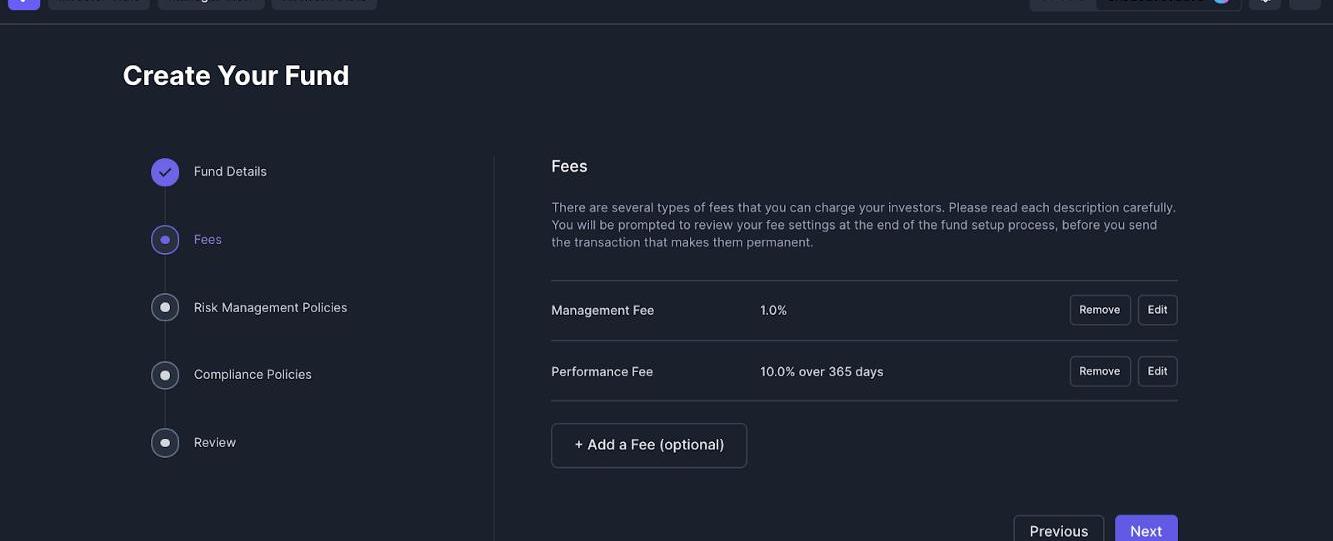Continue with the Next button
Viewport: 1333px width, 541px height.
[1146, 529]
